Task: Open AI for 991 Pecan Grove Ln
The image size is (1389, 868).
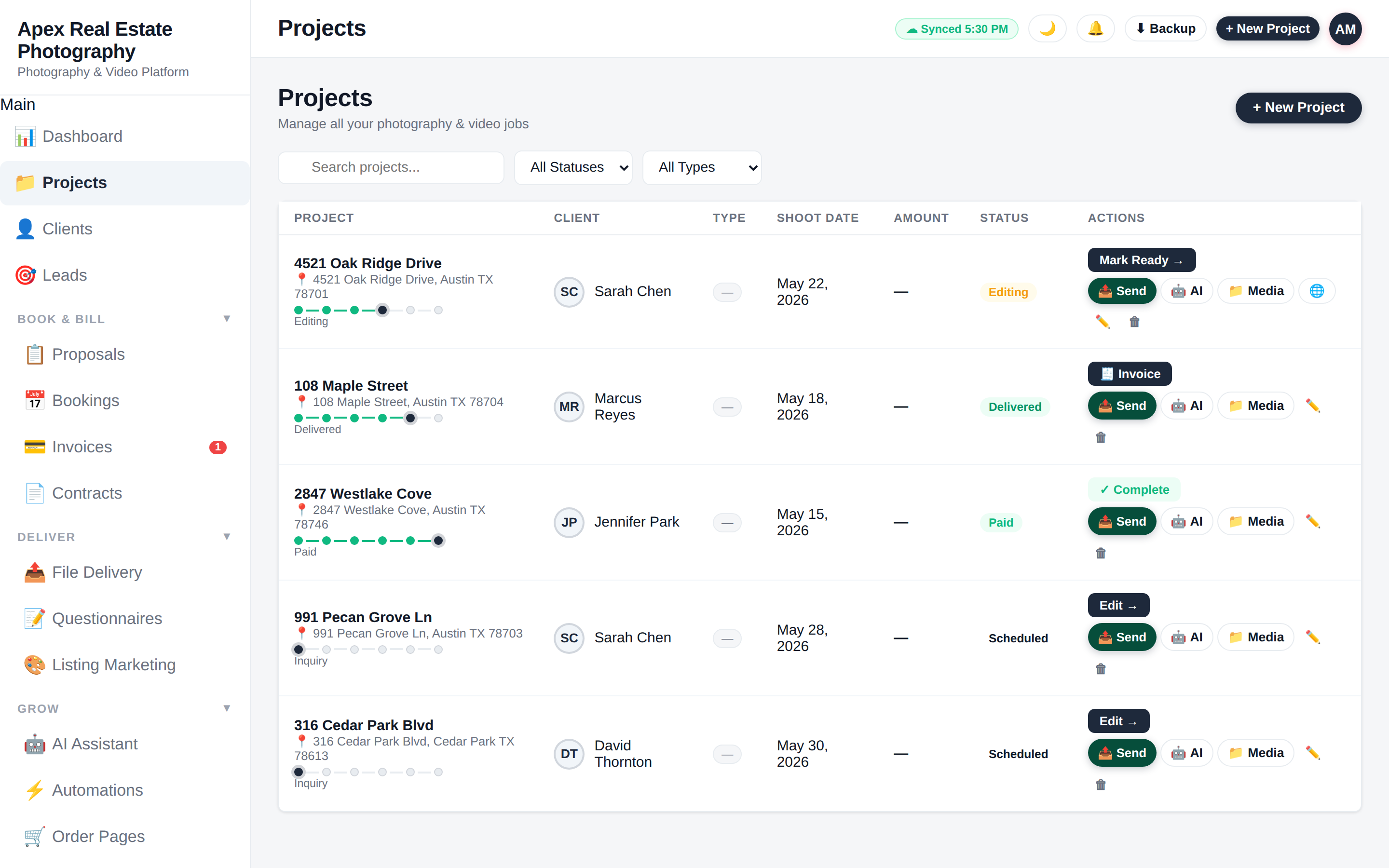Action: pos(1186,637)
